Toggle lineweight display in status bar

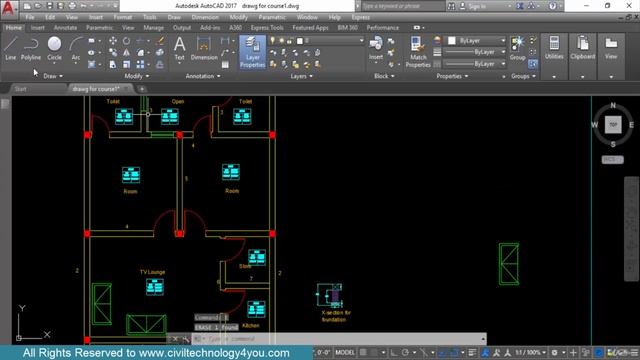pos(472,352)
